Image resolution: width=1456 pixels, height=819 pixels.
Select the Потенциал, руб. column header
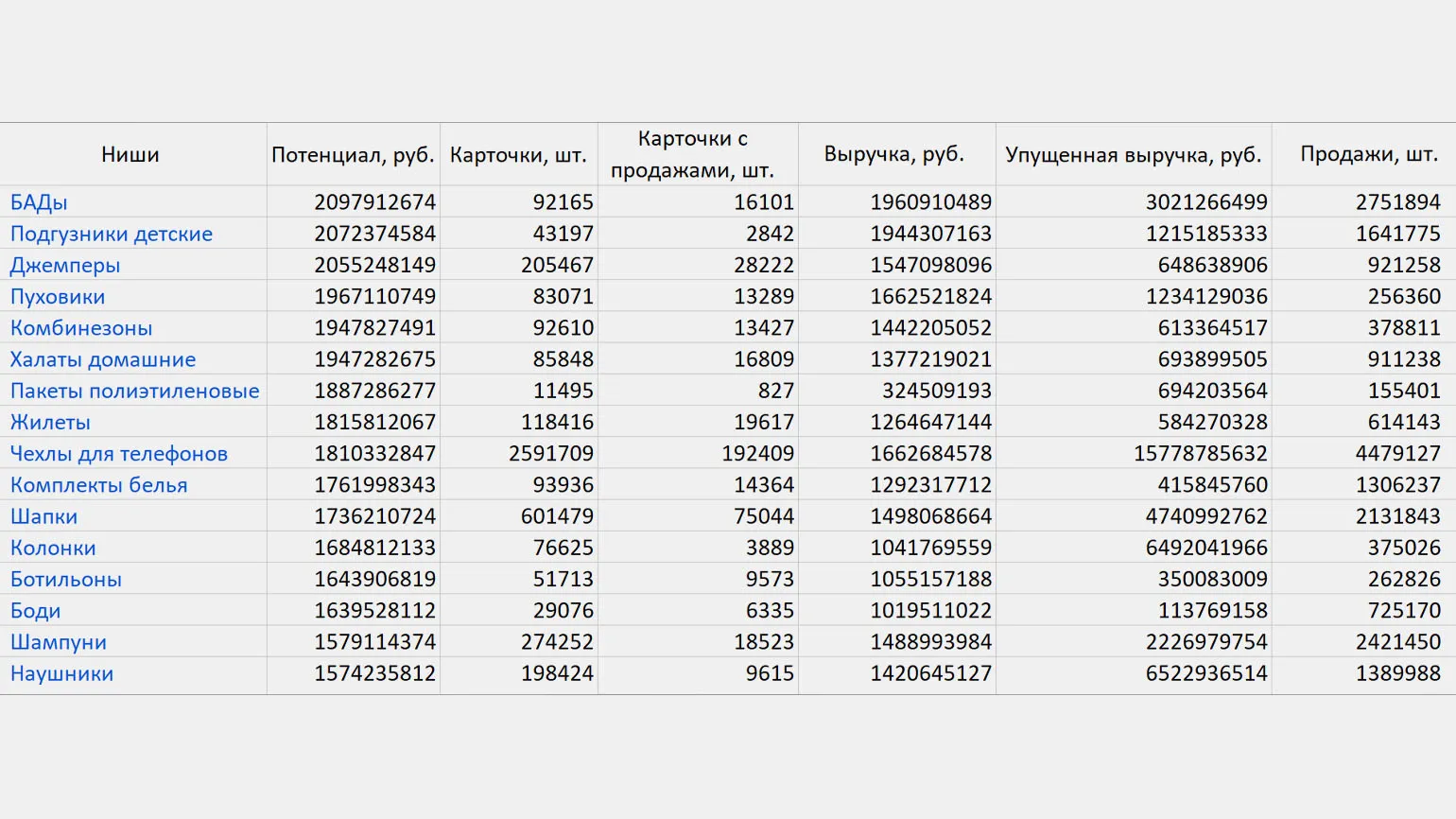[x=353, y=154]
